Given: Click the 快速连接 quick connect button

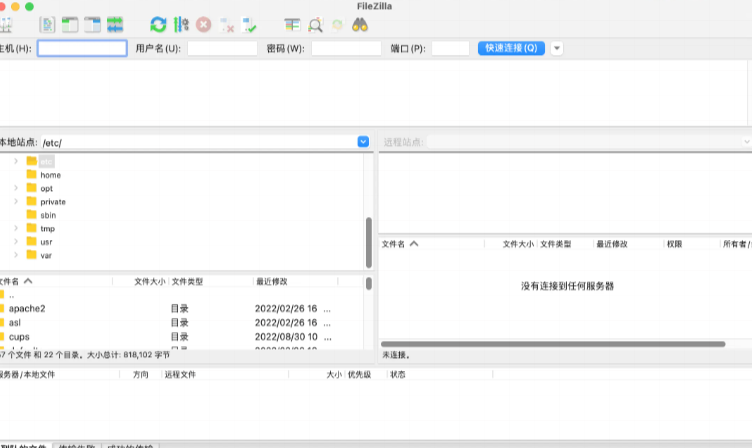Looking at the screenshot, I should 511,48.
